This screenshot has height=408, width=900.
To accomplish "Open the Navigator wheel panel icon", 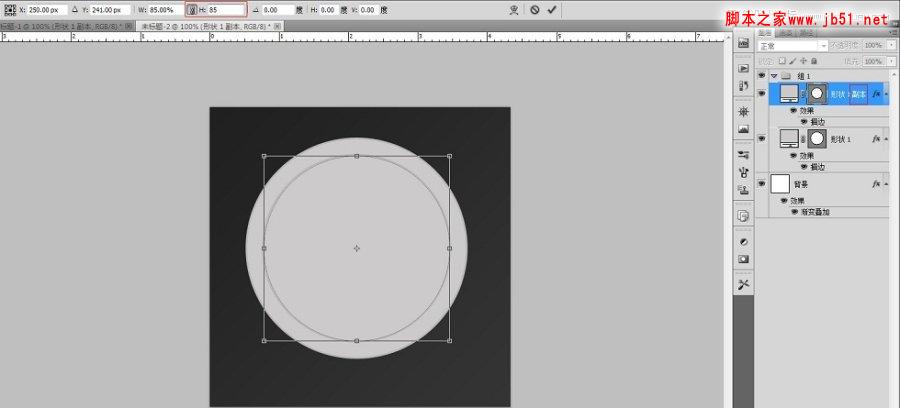I will click(x=743, y=111).
